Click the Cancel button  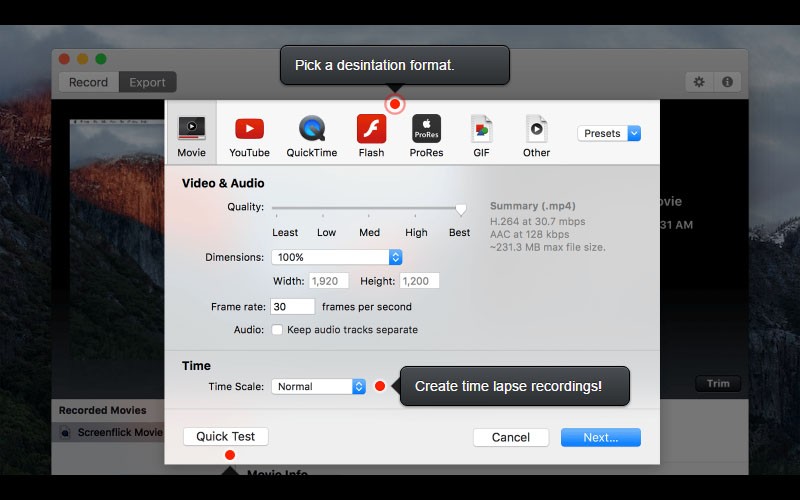click(x=511, y=437)
